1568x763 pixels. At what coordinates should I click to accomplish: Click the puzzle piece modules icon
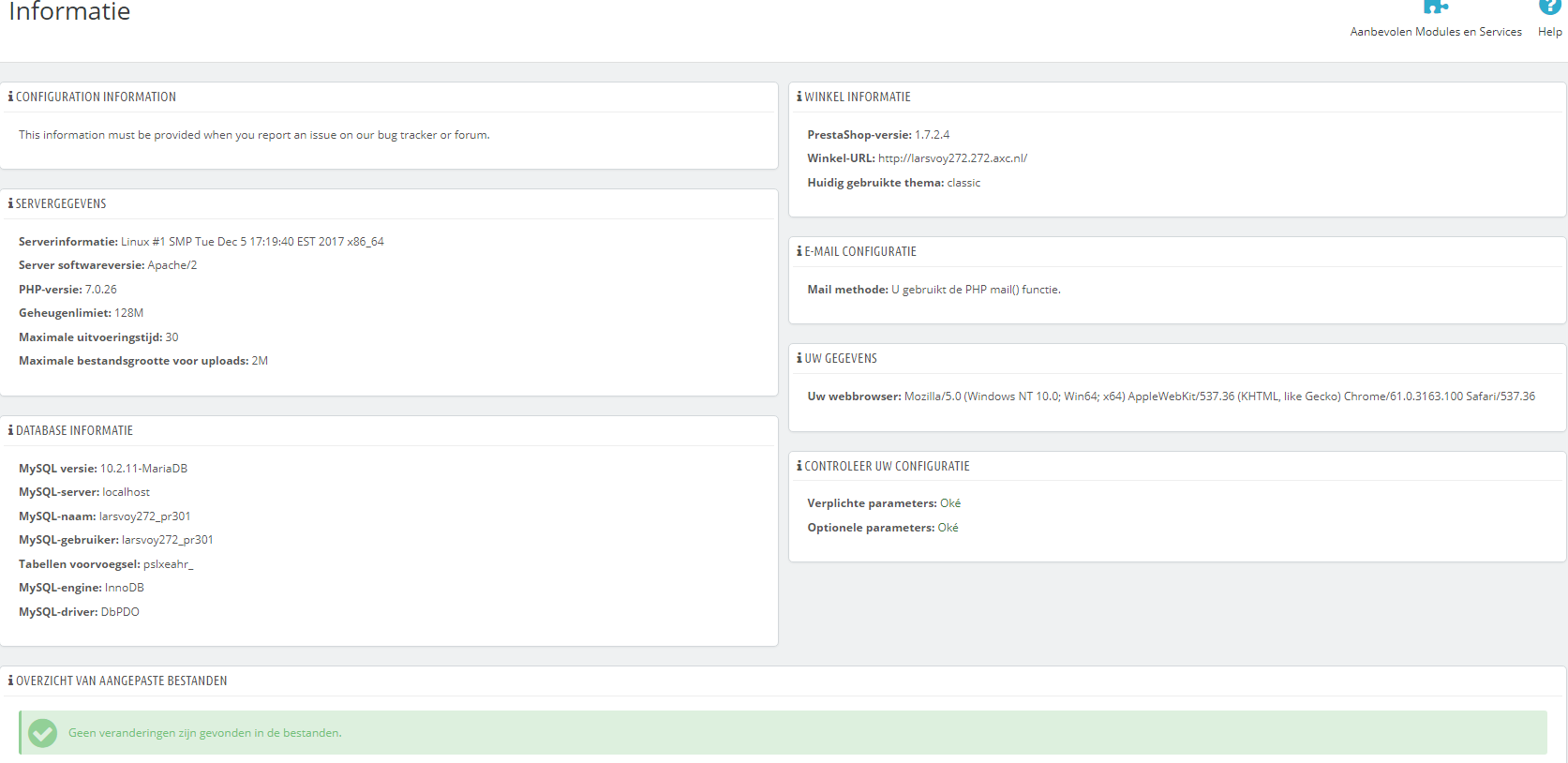coord(1435,7)
